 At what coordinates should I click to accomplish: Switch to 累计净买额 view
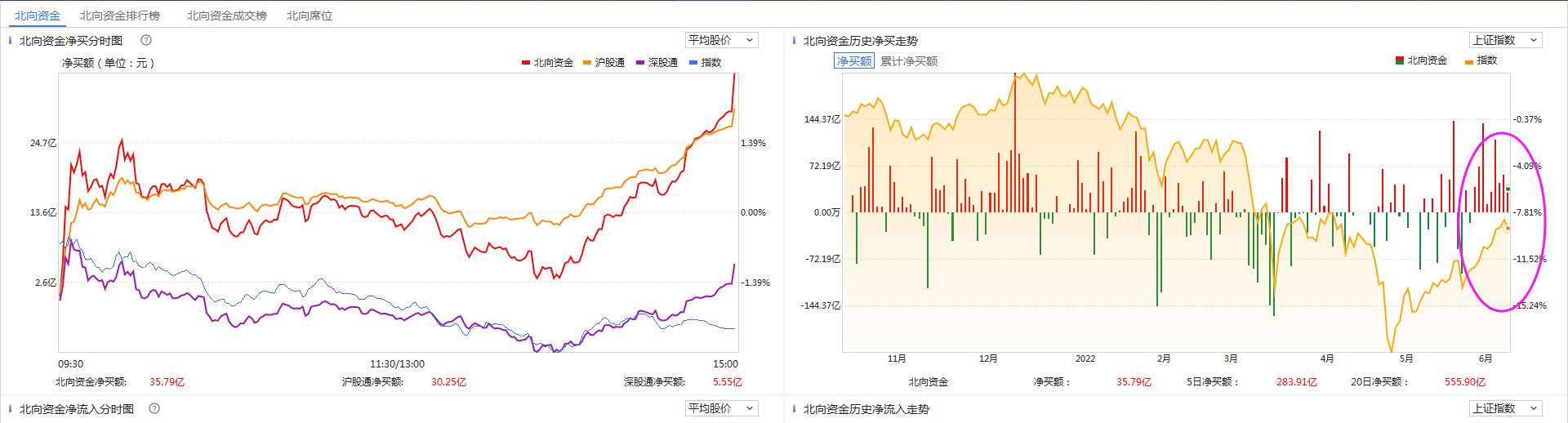pyautogui.click(x=909, y=61)
